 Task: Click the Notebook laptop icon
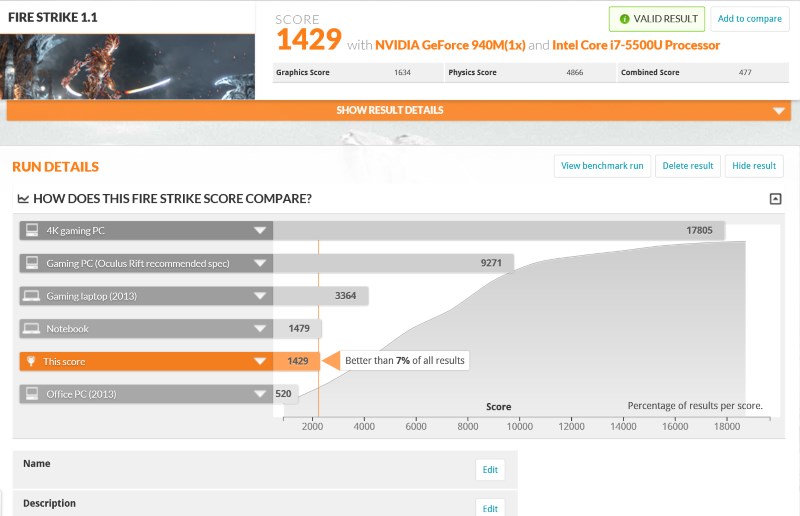coord(32,328)
